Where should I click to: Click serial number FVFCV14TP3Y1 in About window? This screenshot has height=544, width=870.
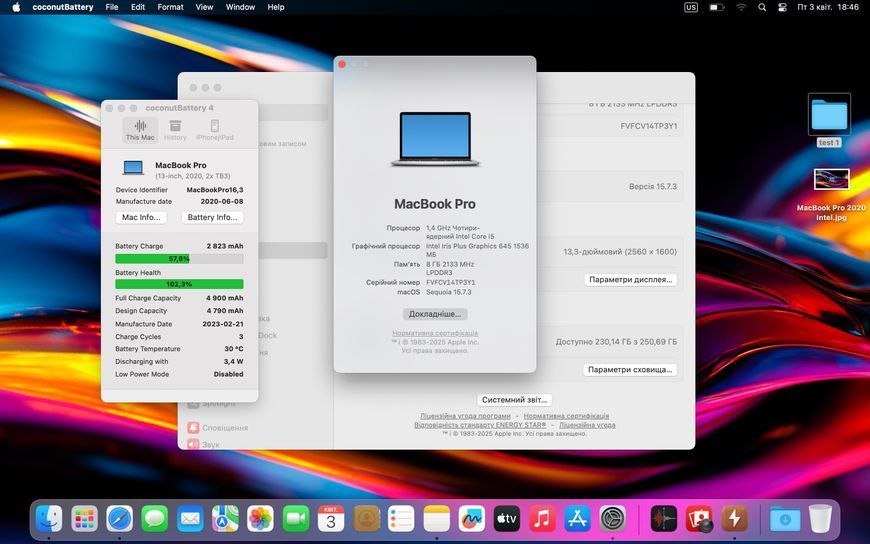point(451,282)
